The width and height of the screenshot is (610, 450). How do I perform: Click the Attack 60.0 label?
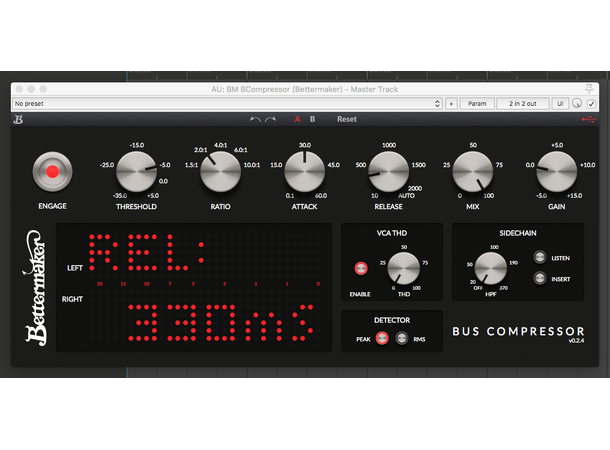[321, 196]
